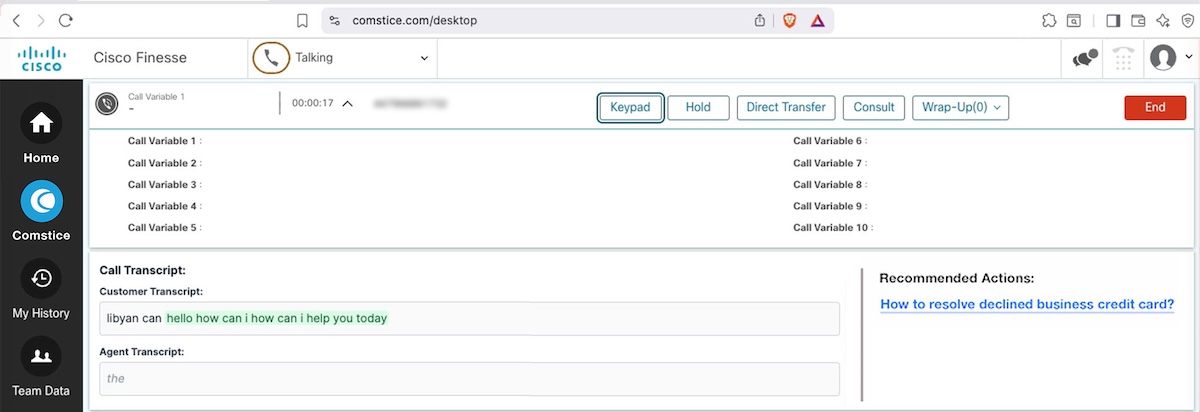1200x412 pixels.
Task: Open the Team Data people icon
Action: point(41,356)
